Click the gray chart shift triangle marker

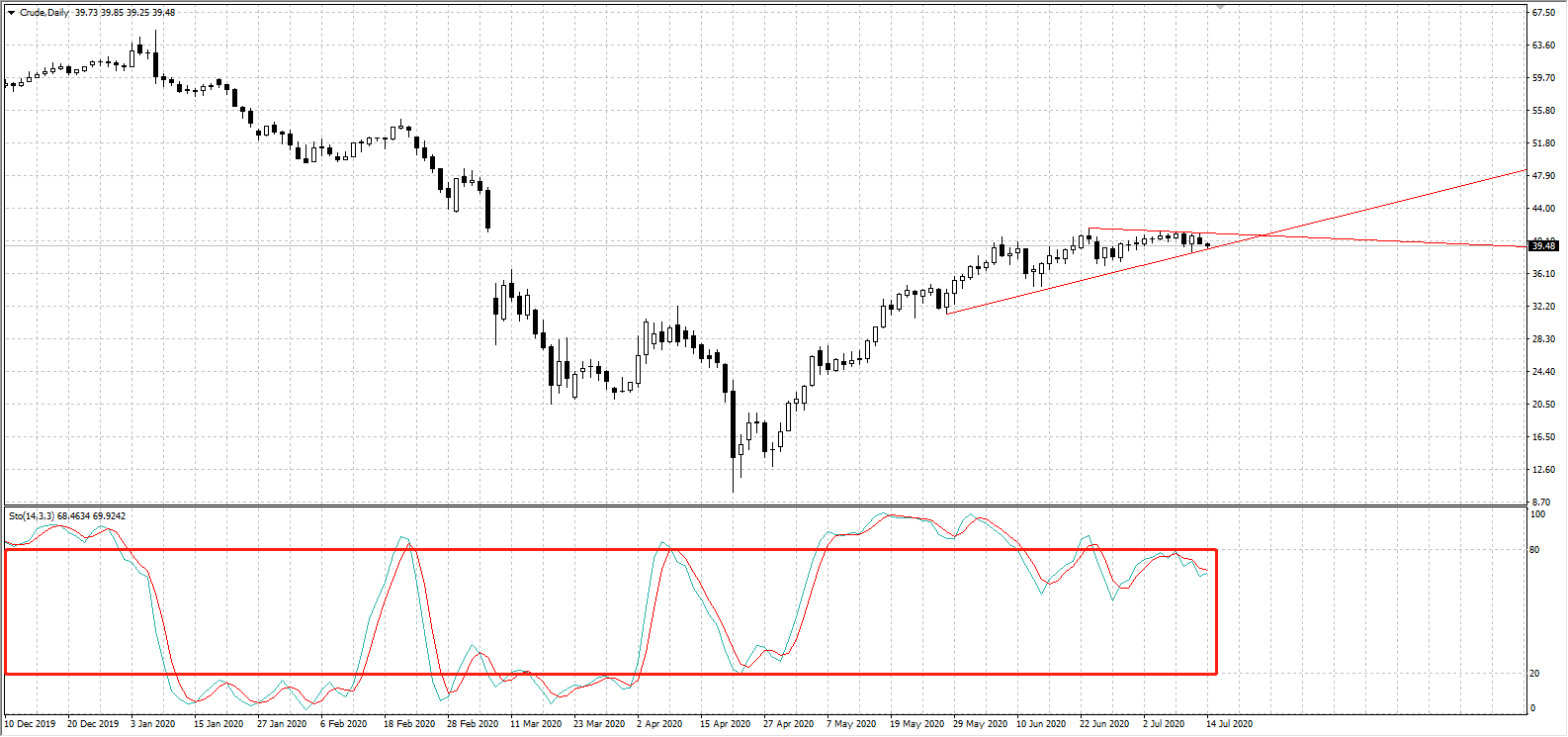click(x=1222, y=8)
